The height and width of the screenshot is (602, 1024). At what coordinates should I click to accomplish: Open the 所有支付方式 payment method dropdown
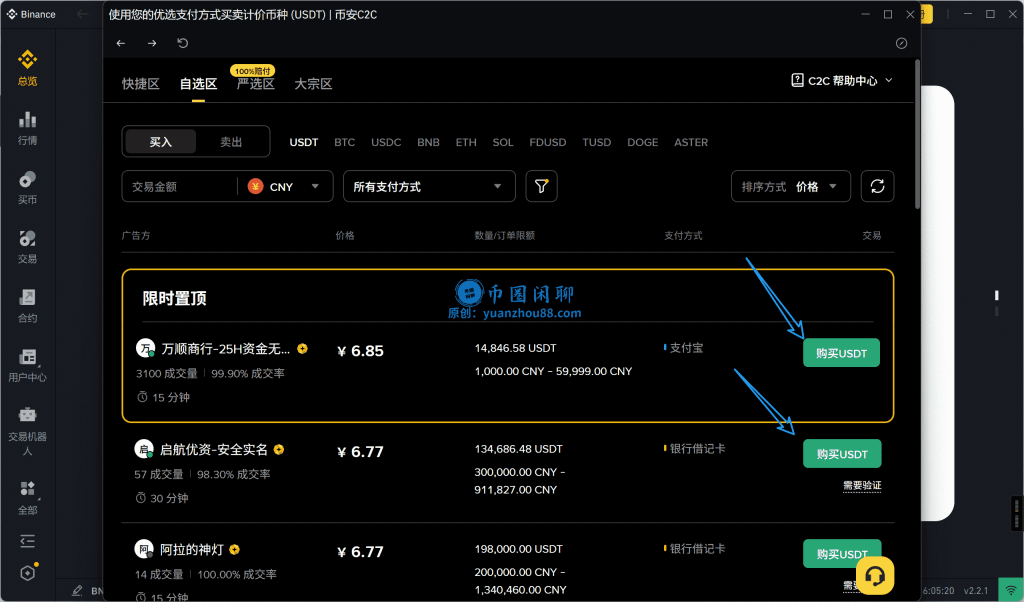pyautogui.click(x=429, y=187)
